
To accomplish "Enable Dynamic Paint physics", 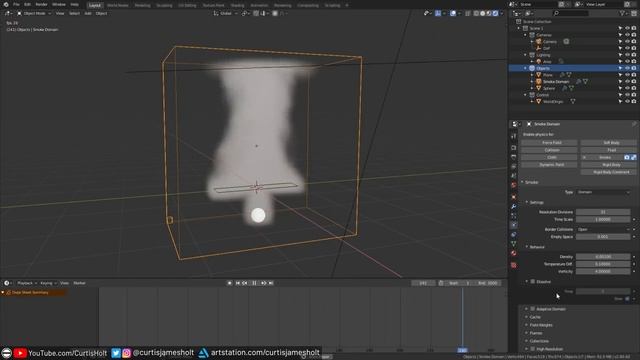I will pos(549,165).
